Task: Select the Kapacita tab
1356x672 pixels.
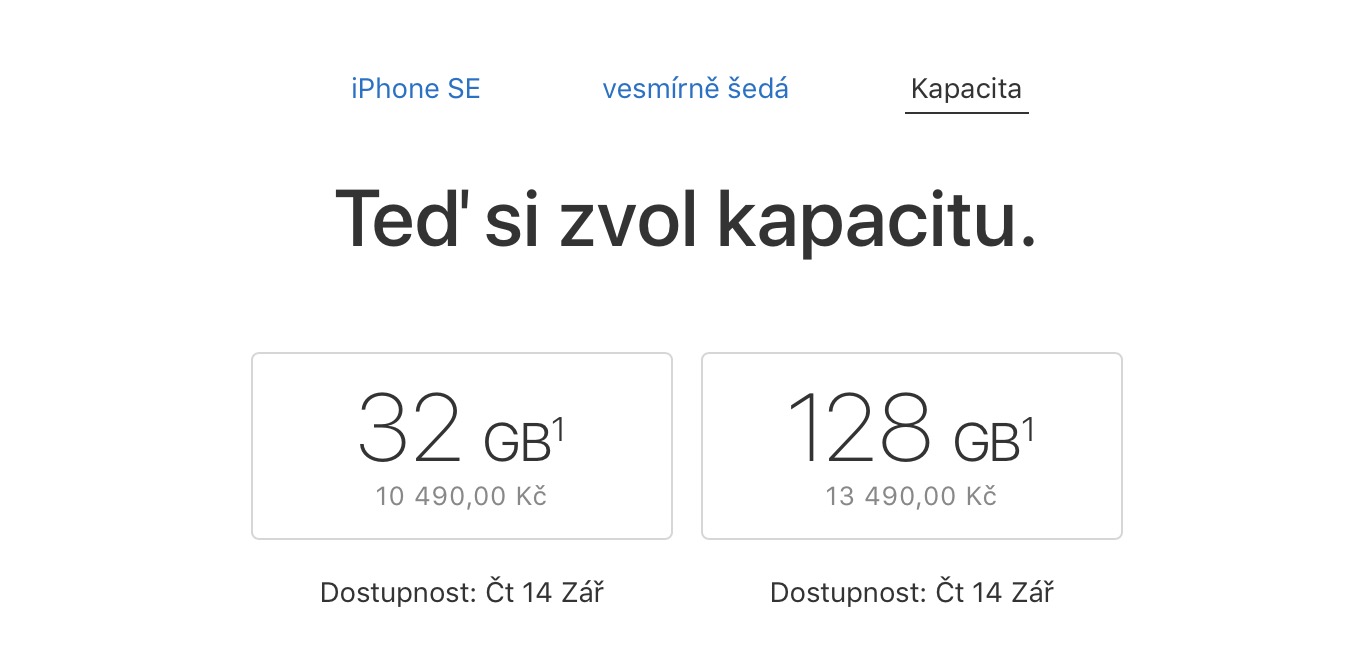Action: pos(966,89)
